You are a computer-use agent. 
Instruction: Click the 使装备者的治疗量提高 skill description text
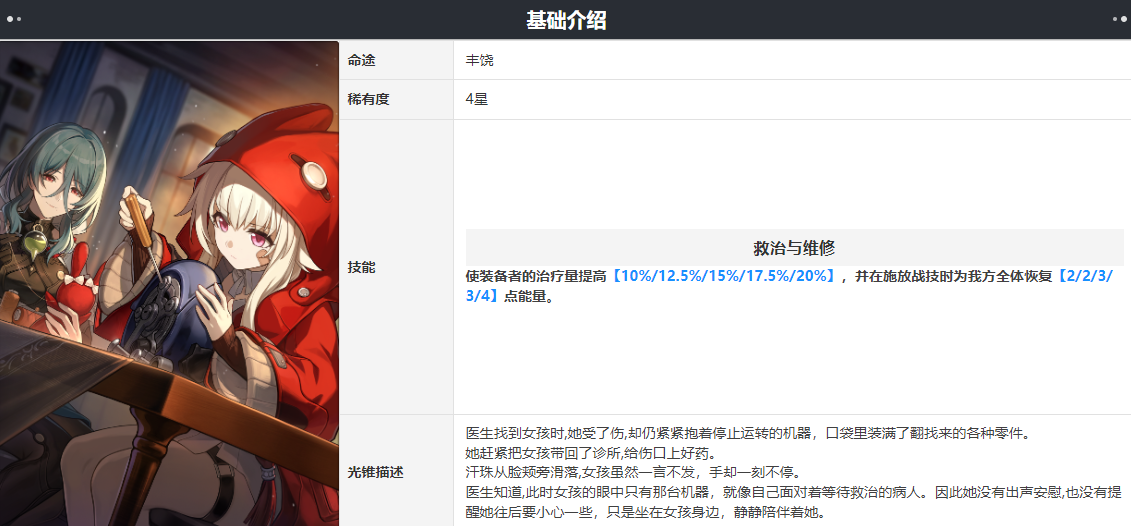coord(537,277)
